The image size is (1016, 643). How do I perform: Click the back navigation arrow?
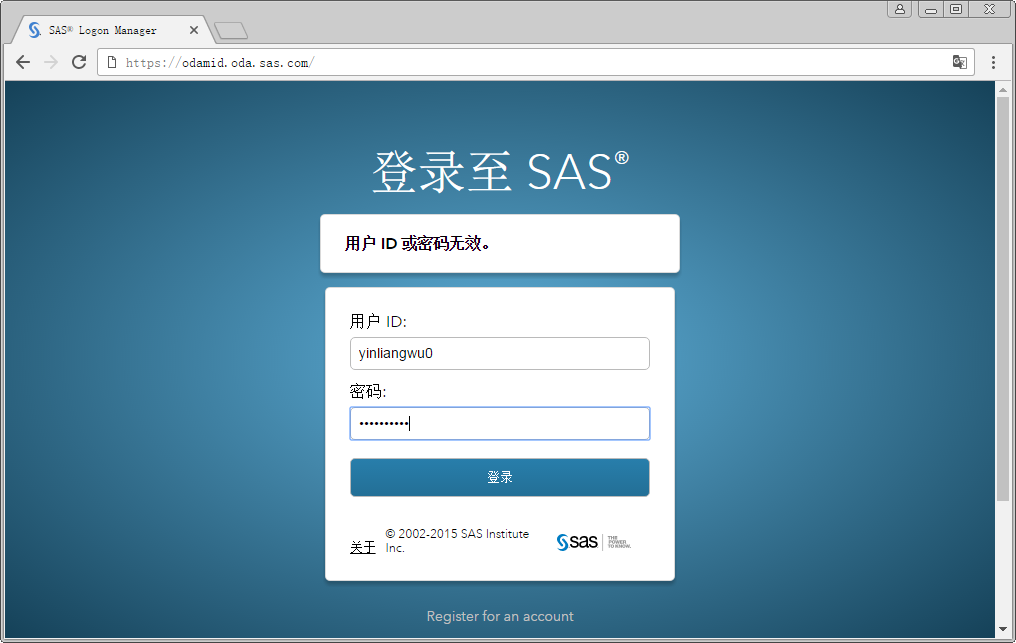pyautogui.click(x=23, y=61)
